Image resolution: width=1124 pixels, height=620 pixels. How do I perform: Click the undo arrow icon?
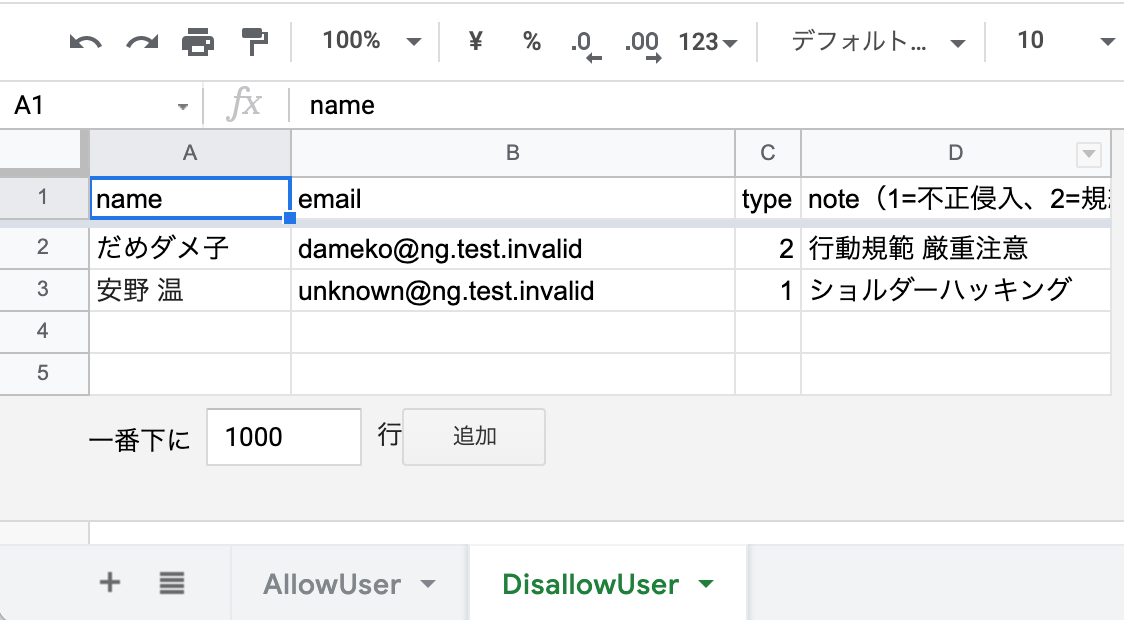click(85, 42)
